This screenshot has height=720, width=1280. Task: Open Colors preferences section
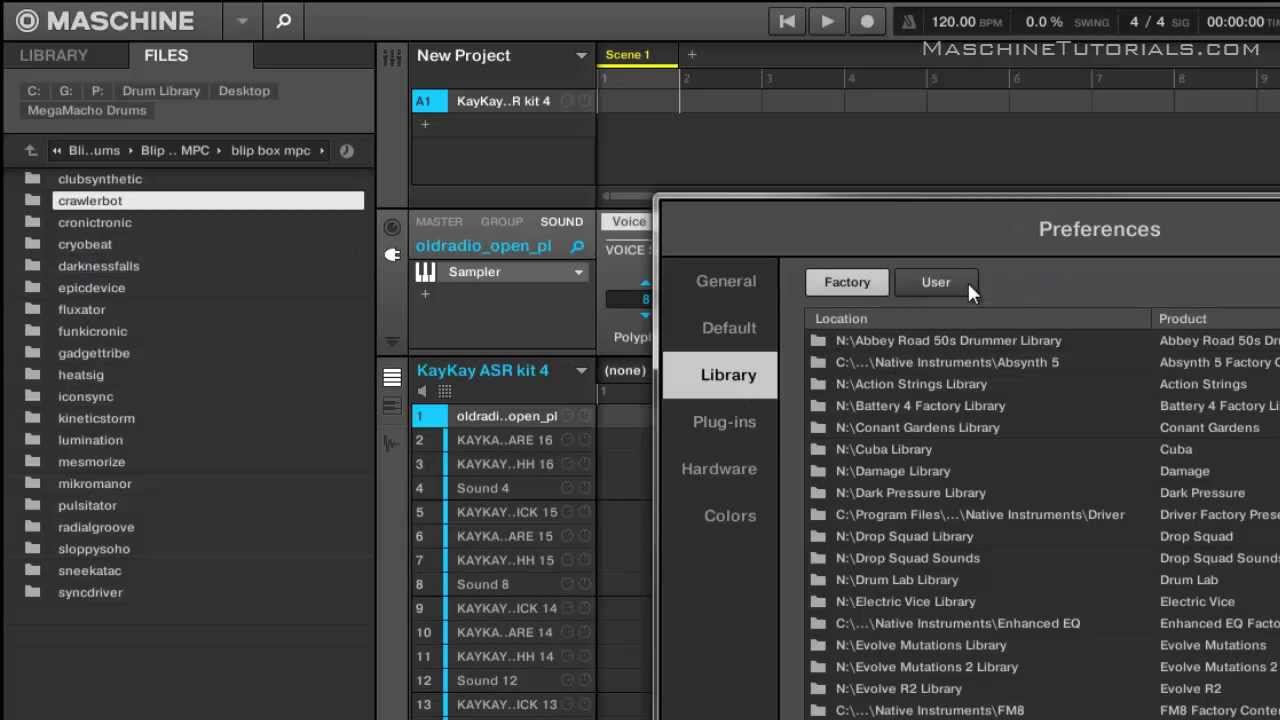pyautogui.click(x=730, y=516)
